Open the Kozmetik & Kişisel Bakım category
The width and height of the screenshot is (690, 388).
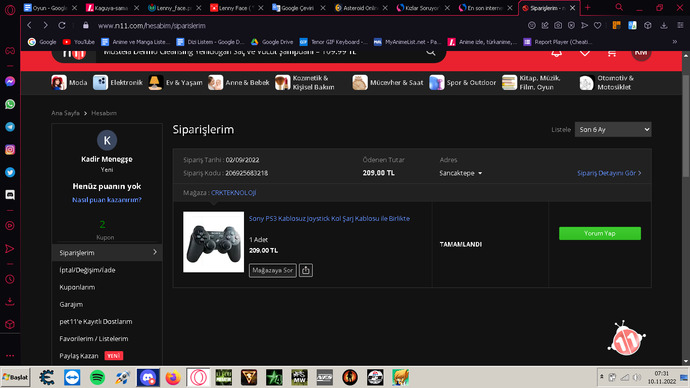(x=305, y=82)
